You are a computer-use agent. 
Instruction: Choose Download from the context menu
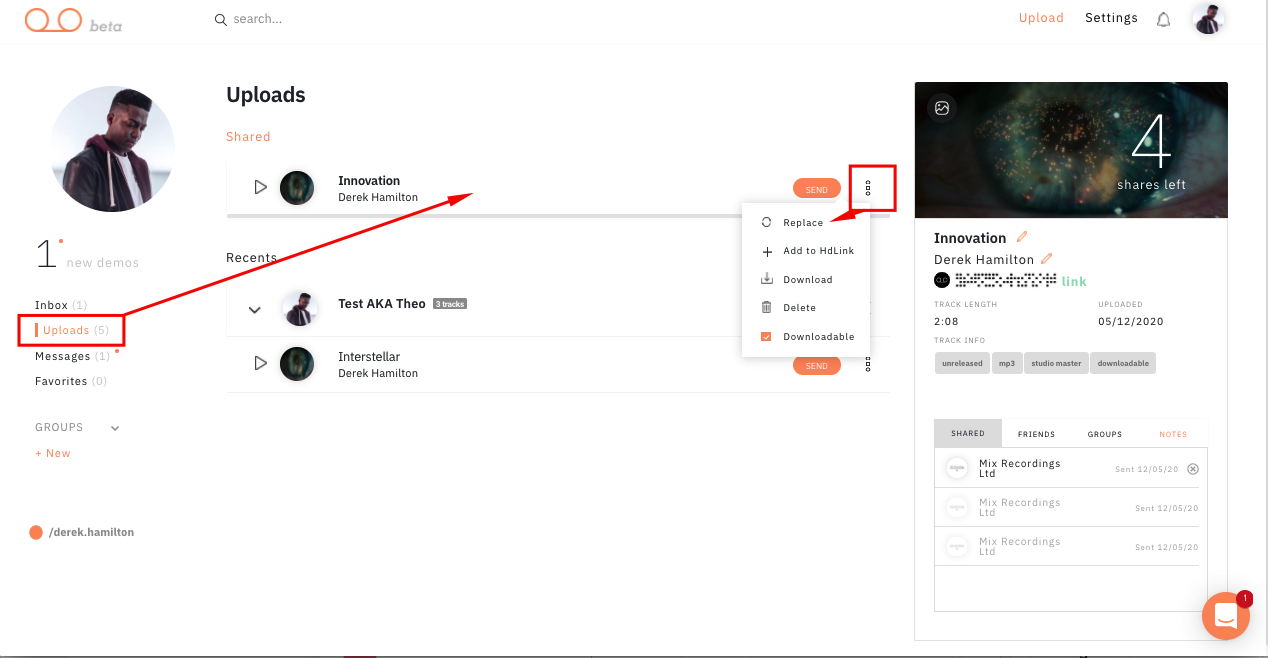806,280
